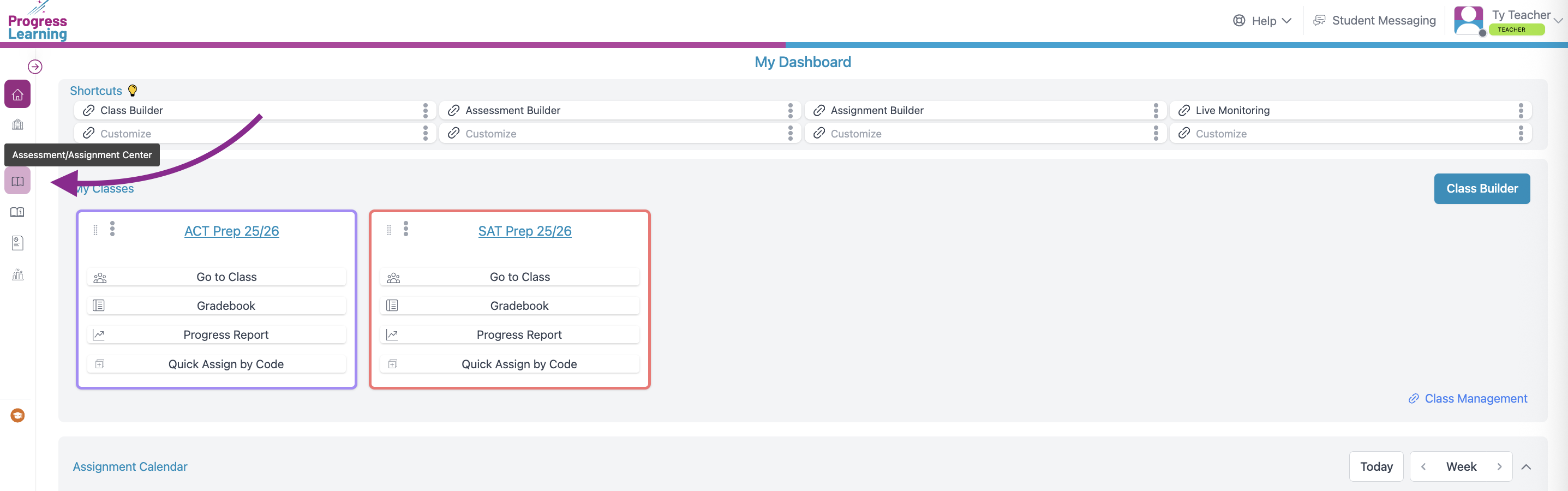Click ACT Prep card drag handle
This screenshot has width=1568, height=491.
tap(95, 230)
